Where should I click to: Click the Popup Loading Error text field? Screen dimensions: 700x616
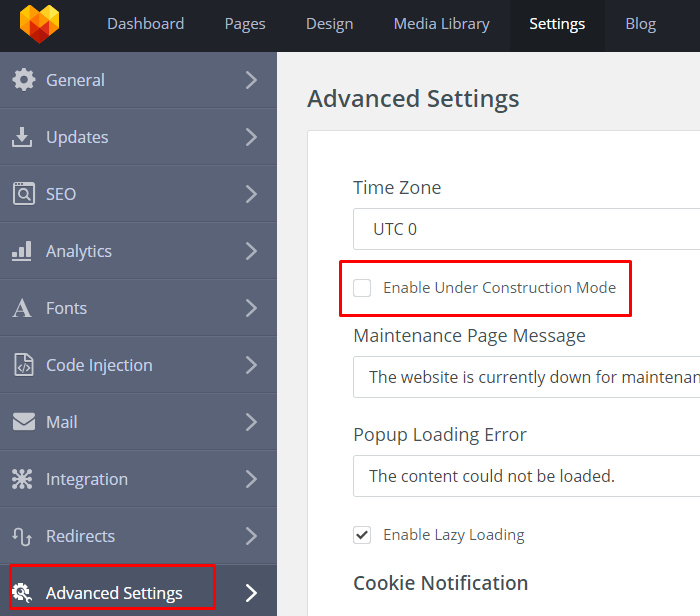(x=526, y=476)
